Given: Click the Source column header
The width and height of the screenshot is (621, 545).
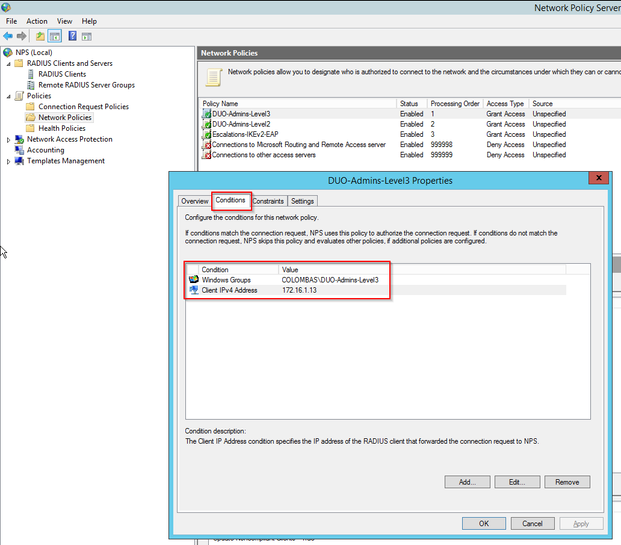Looking at the screenshot, I should (542, 103).
